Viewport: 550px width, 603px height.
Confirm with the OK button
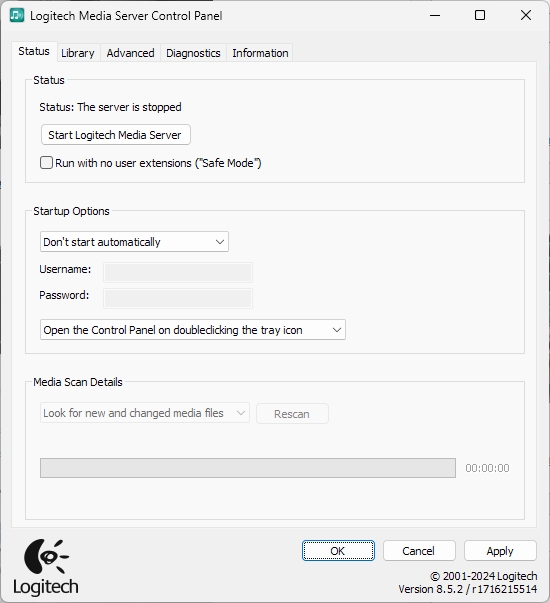coord(338,551)
